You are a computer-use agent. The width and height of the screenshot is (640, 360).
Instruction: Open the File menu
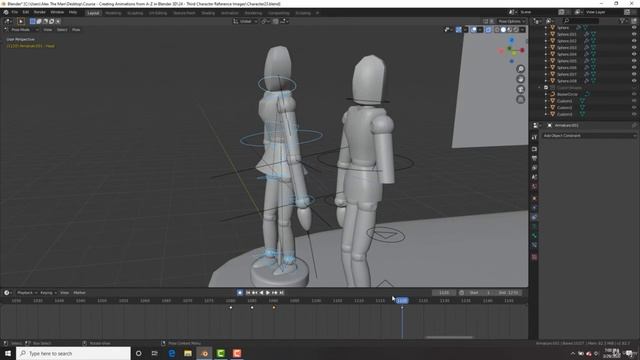(15, 12)
